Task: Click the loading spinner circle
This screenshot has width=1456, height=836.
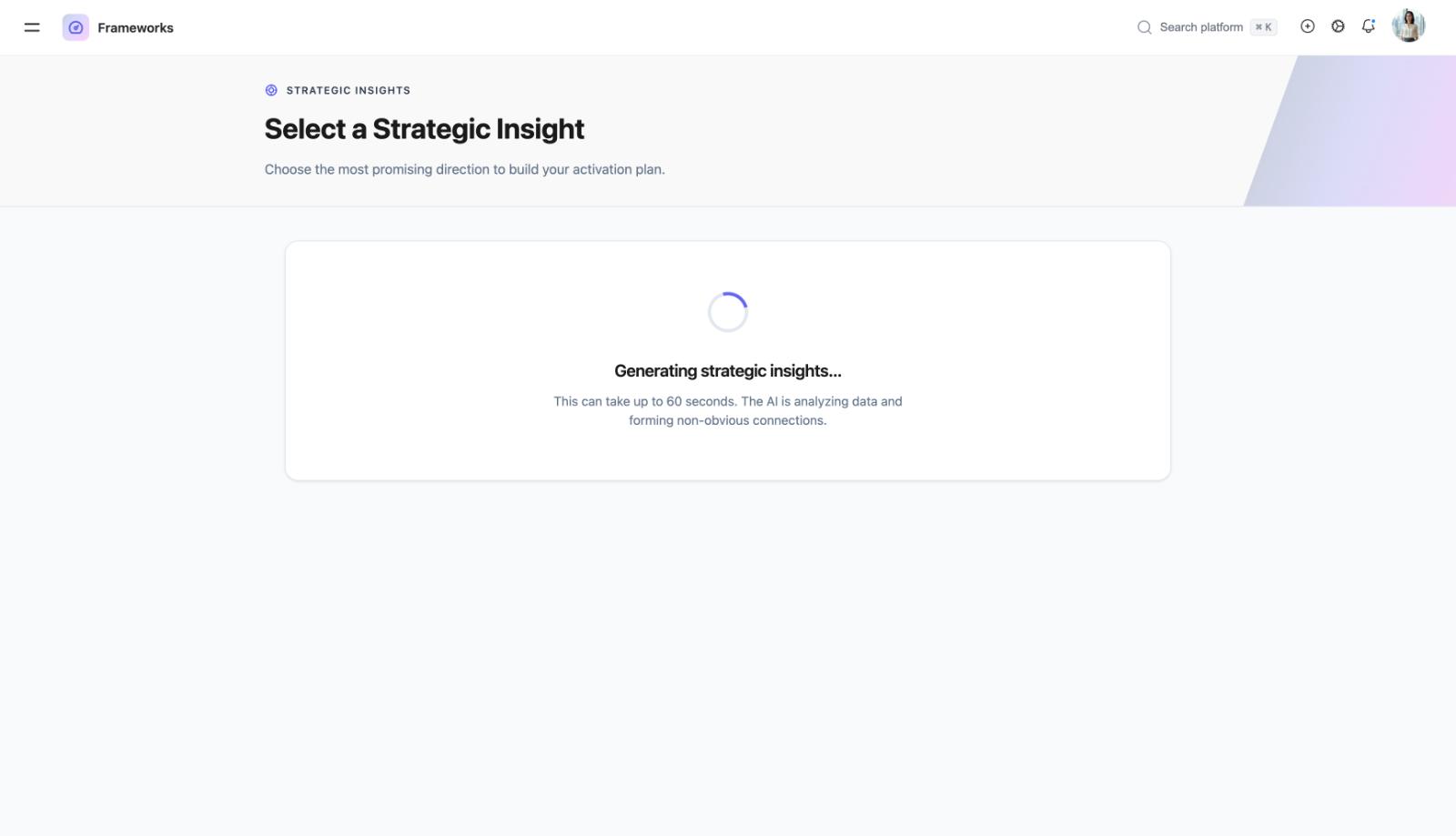Action: click(x=728, y=312)
